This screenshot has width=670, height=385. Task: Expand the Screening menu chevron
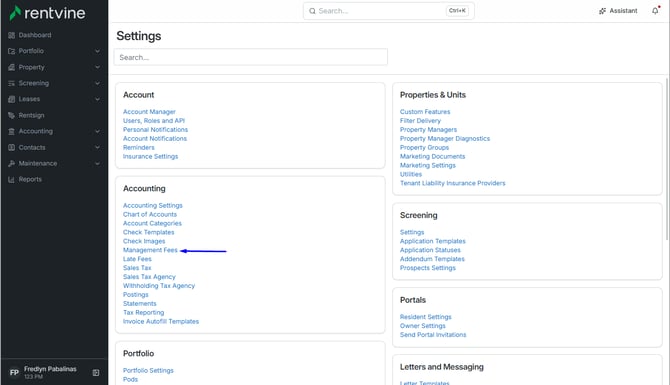[x=97, y=83]
